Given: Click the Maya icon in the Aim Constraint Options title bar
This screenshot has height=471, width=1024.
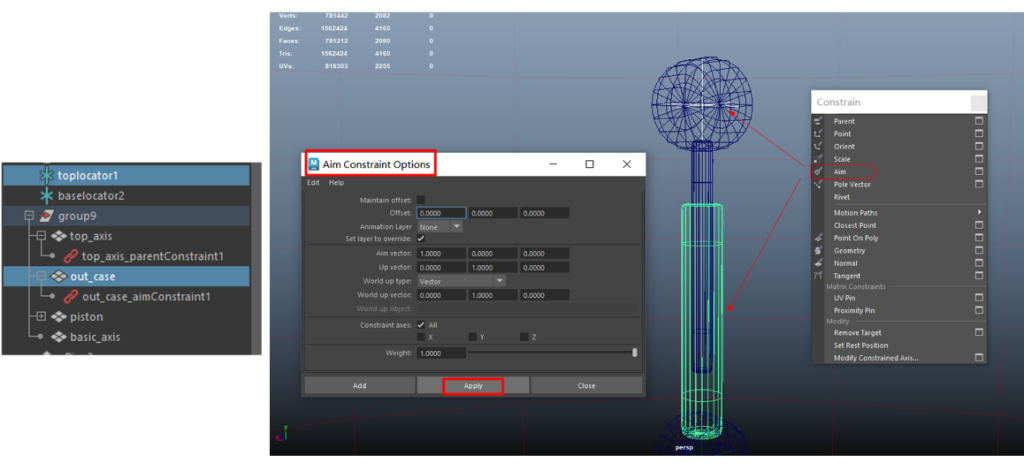Looking at the screenshot, I should click(x=313, y=165).
